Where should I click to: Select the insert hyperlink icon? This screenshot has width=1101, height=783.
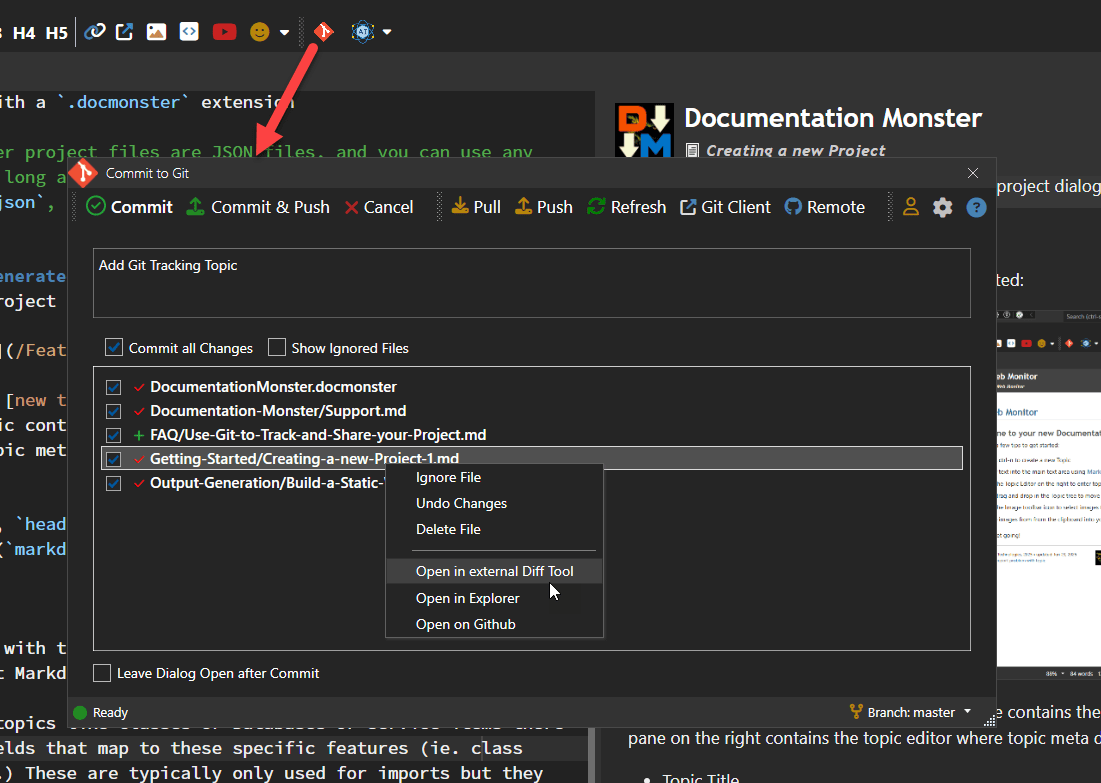coord(94,31)
